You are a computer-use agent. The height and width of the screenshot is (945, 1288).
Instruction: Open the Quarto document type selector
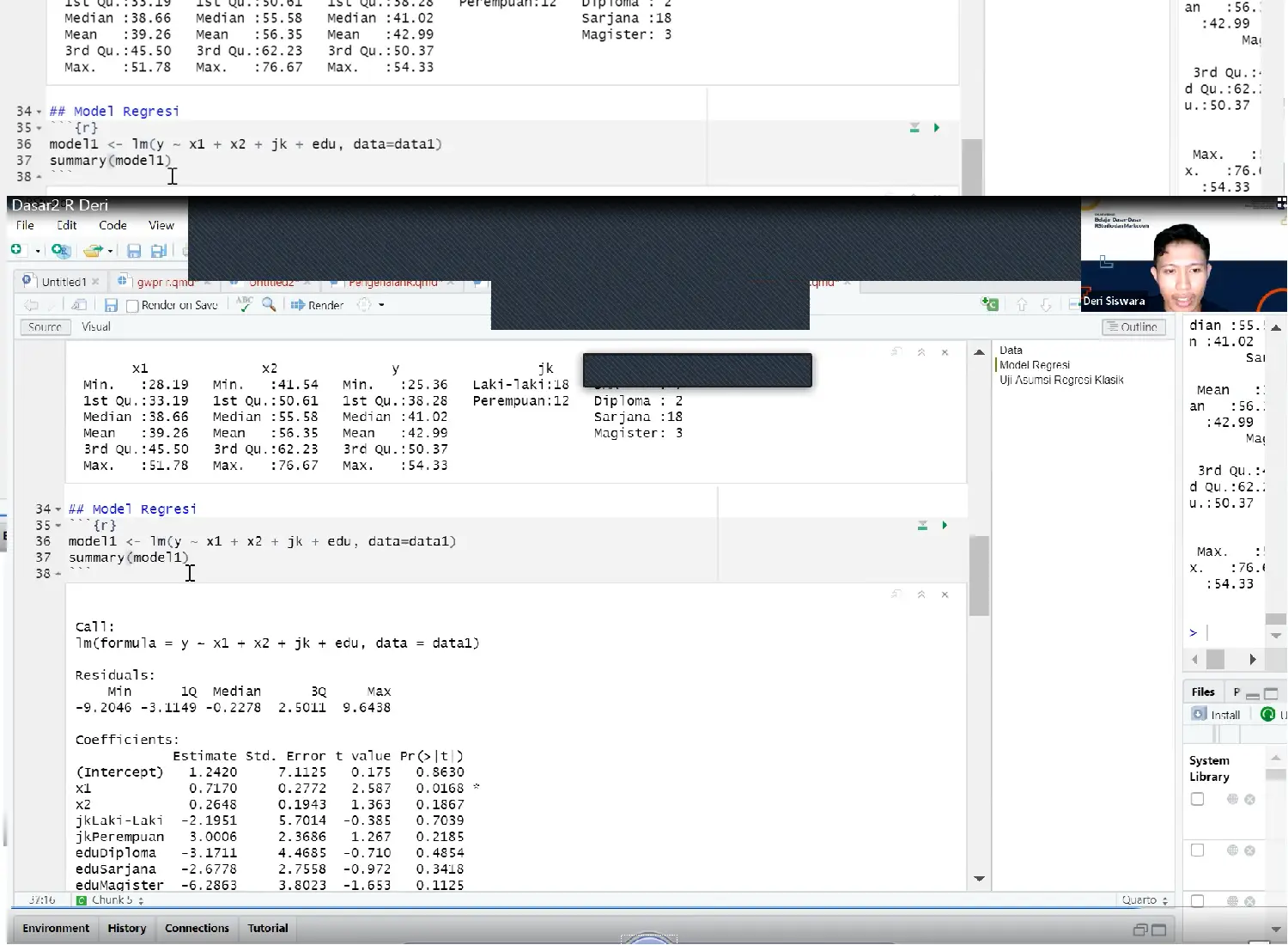1145,900
